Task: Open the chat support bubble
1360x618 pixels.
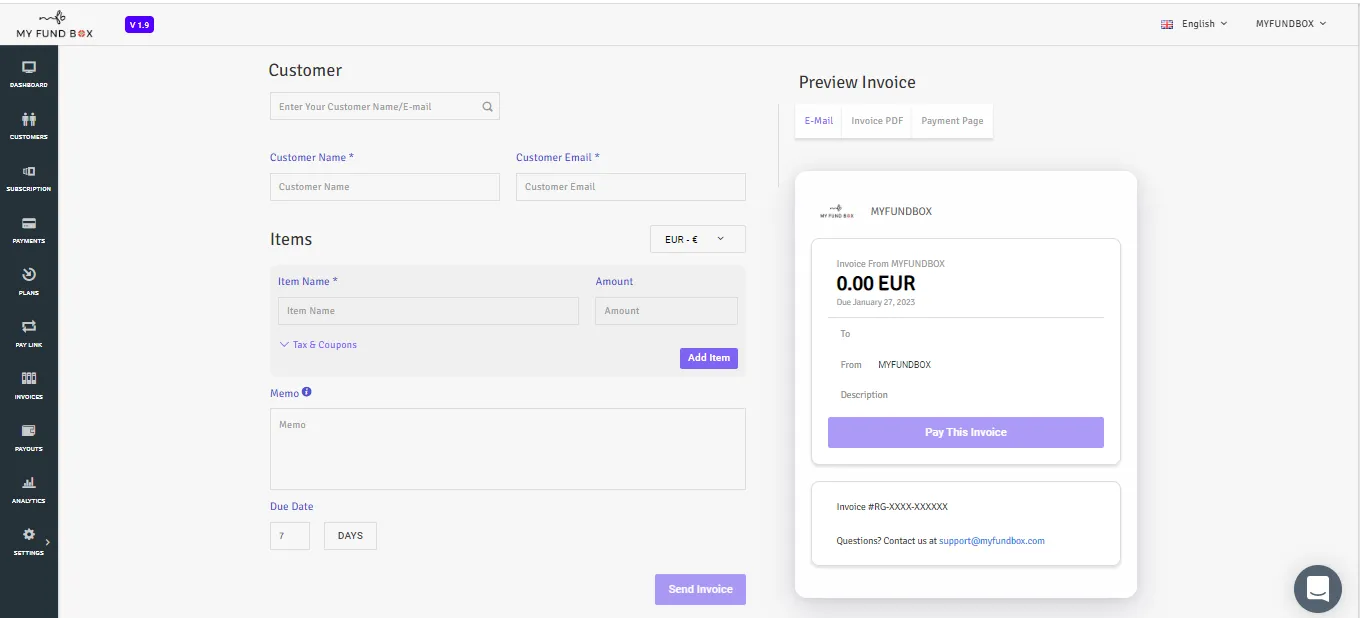Action: tap(1318, 589)
